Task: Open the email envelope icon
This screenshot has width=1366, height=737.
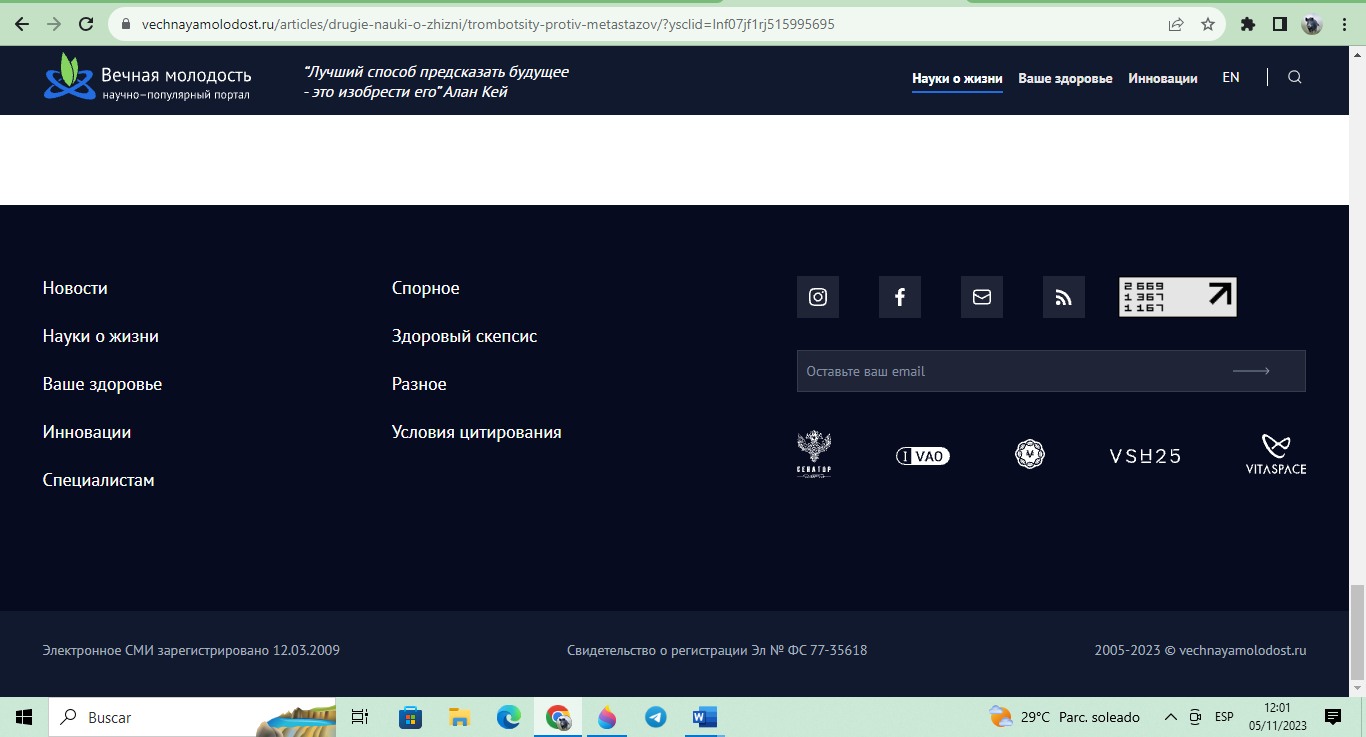Action: pyautogui.click(x=981, y=297)
